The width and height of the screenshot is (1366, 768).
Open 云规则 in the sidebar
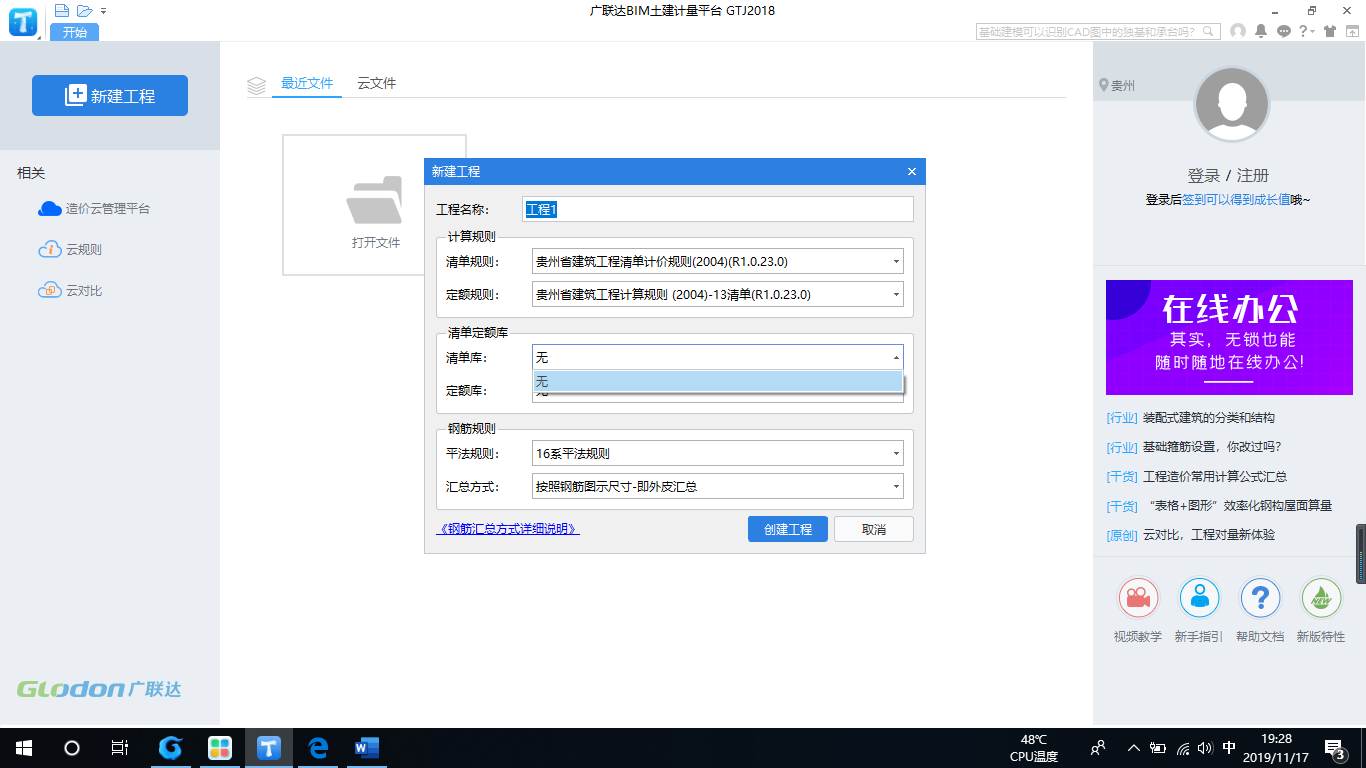click(x=70, y=250)
